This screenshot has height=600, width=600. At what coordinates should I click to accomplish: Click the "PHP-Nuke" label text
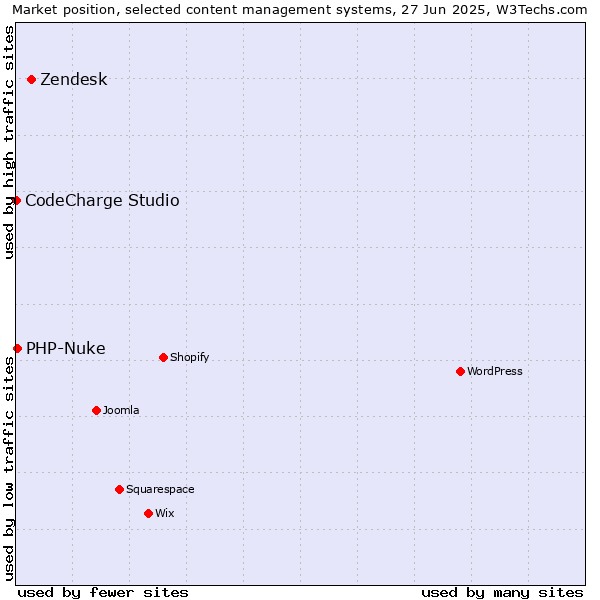click(66, 348)
